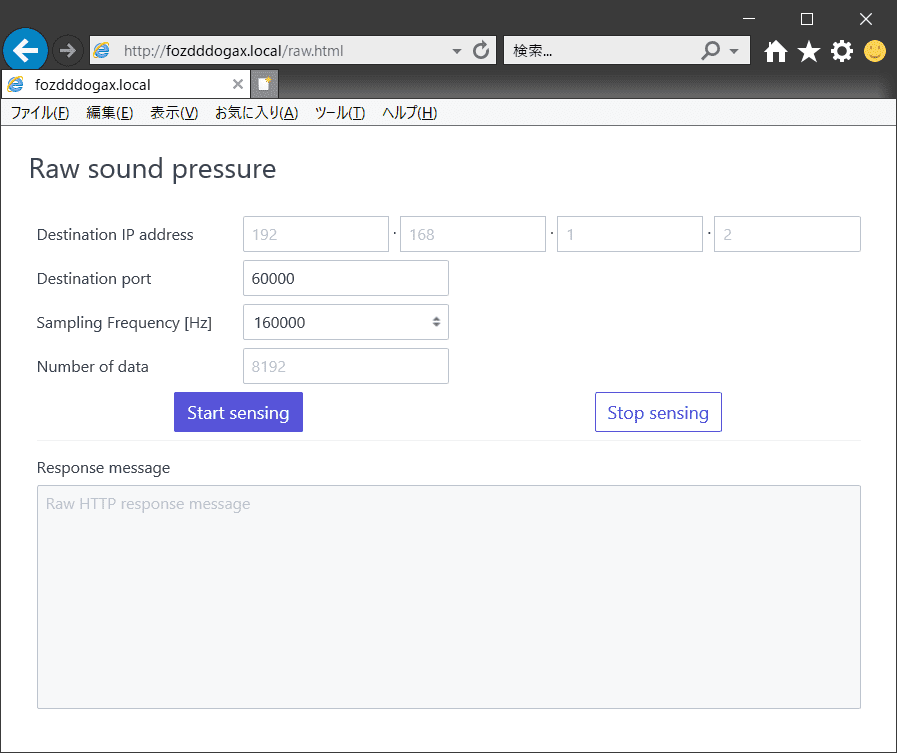This screenshot has height=753, width=897.
Task: Expand the address bar autocomplete dropdown
Action: tap(457, 51)
